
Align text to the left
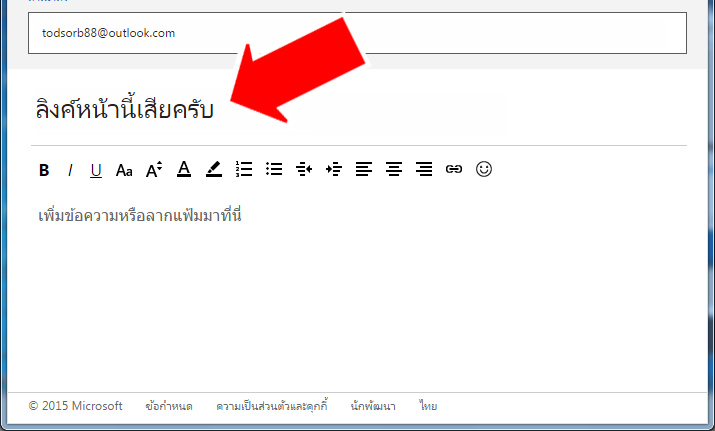364,169
